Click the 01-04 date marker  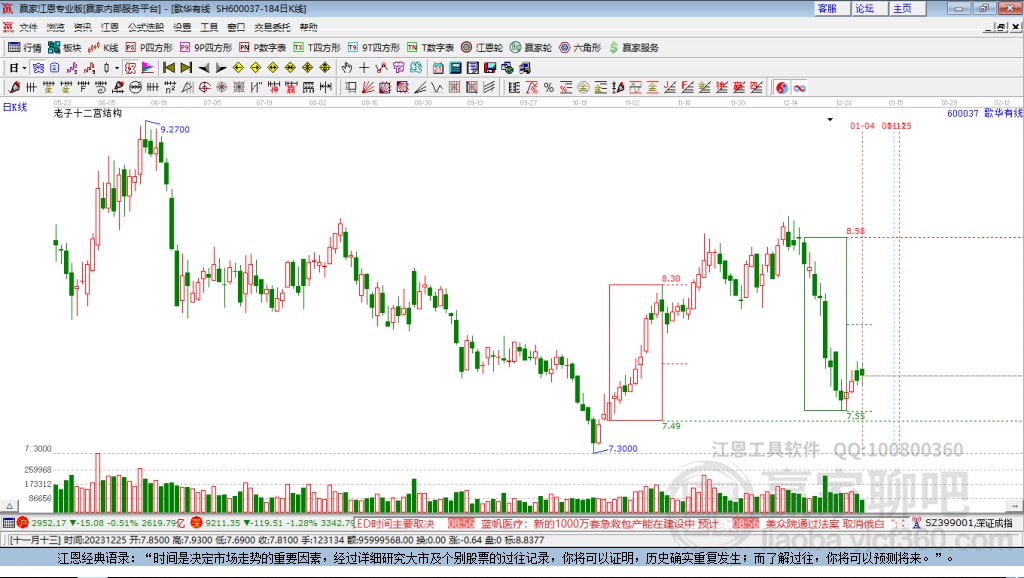point(862,125)
